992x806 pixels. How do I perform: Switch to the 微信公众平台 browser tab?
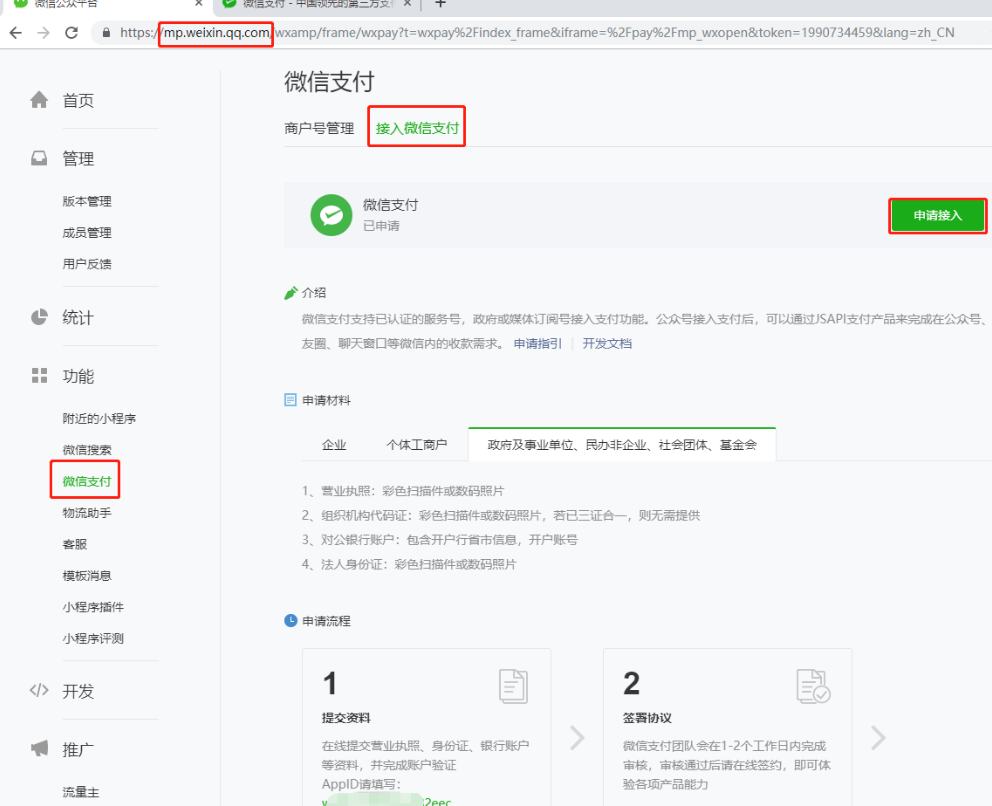point(105,4)
